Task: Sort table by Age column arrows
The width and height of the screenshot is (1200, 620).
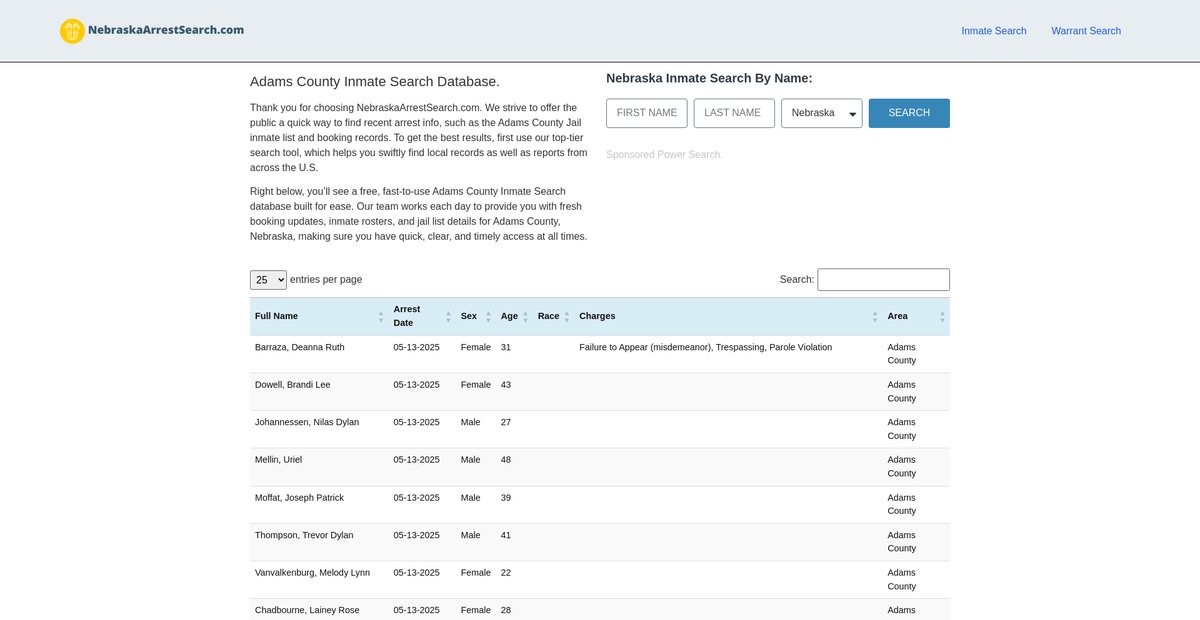Action: click(525, 316)
